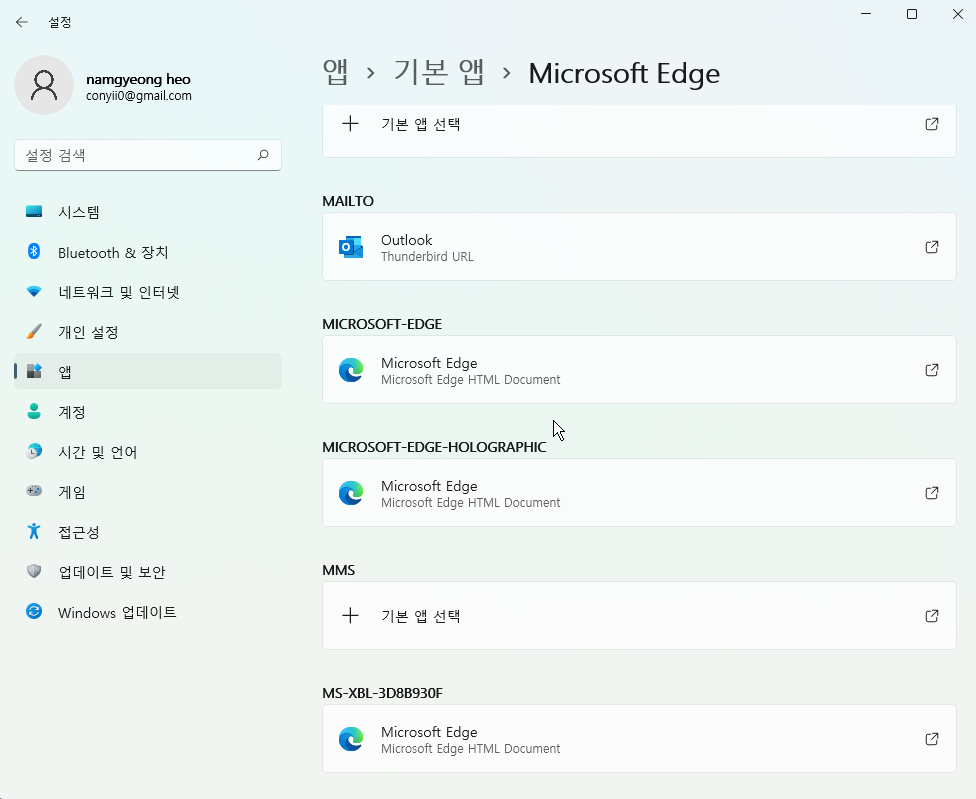Open 계정 settings
Image resolution: width=976 pixels, height=799 pixels.
(148, 411)
